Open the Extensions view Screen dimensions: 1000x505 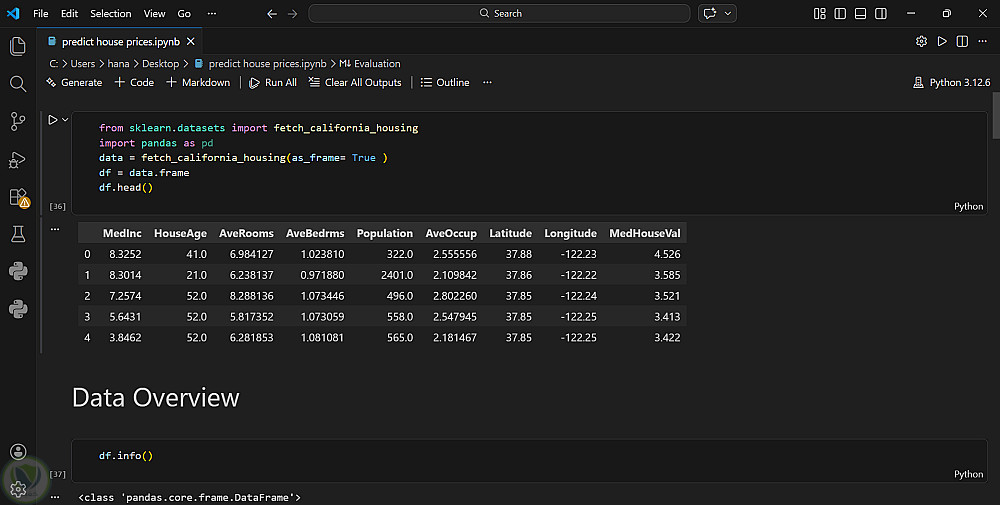17,197
